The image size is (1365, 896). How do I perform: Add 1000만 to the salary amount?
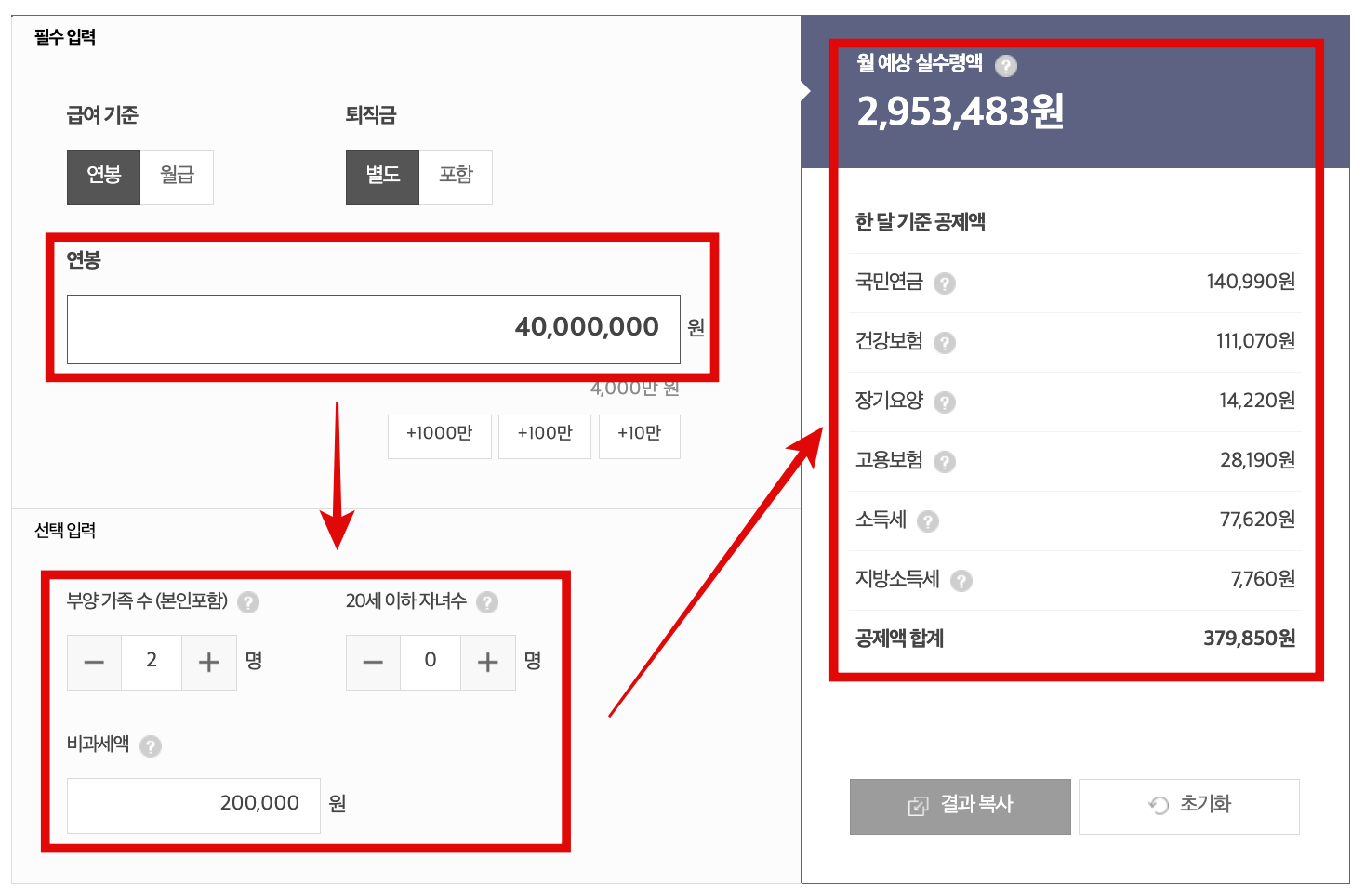(439, 436)
